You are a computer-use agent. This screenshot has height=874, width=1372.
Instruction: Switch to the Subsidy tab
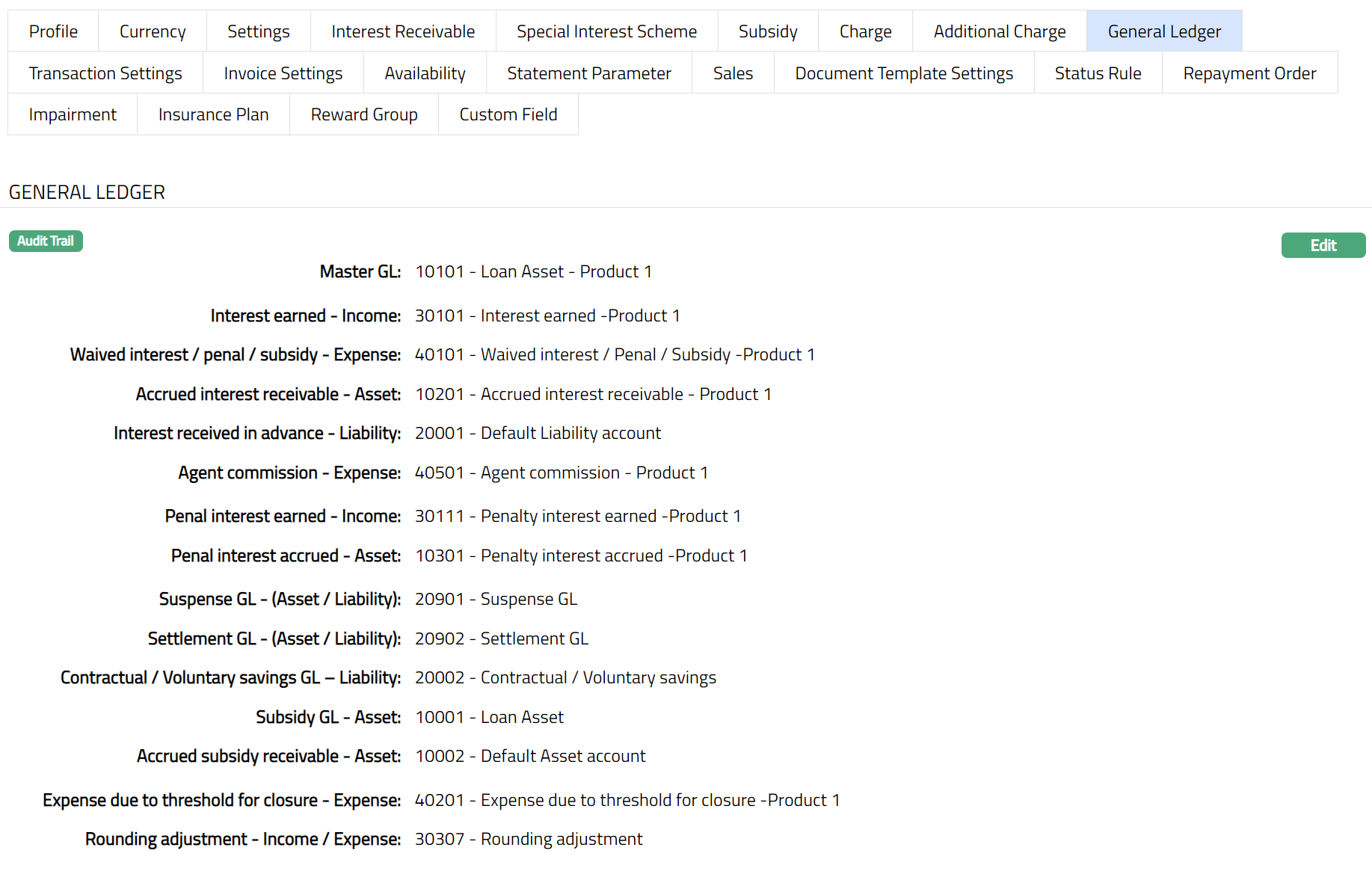click(768, 31)
